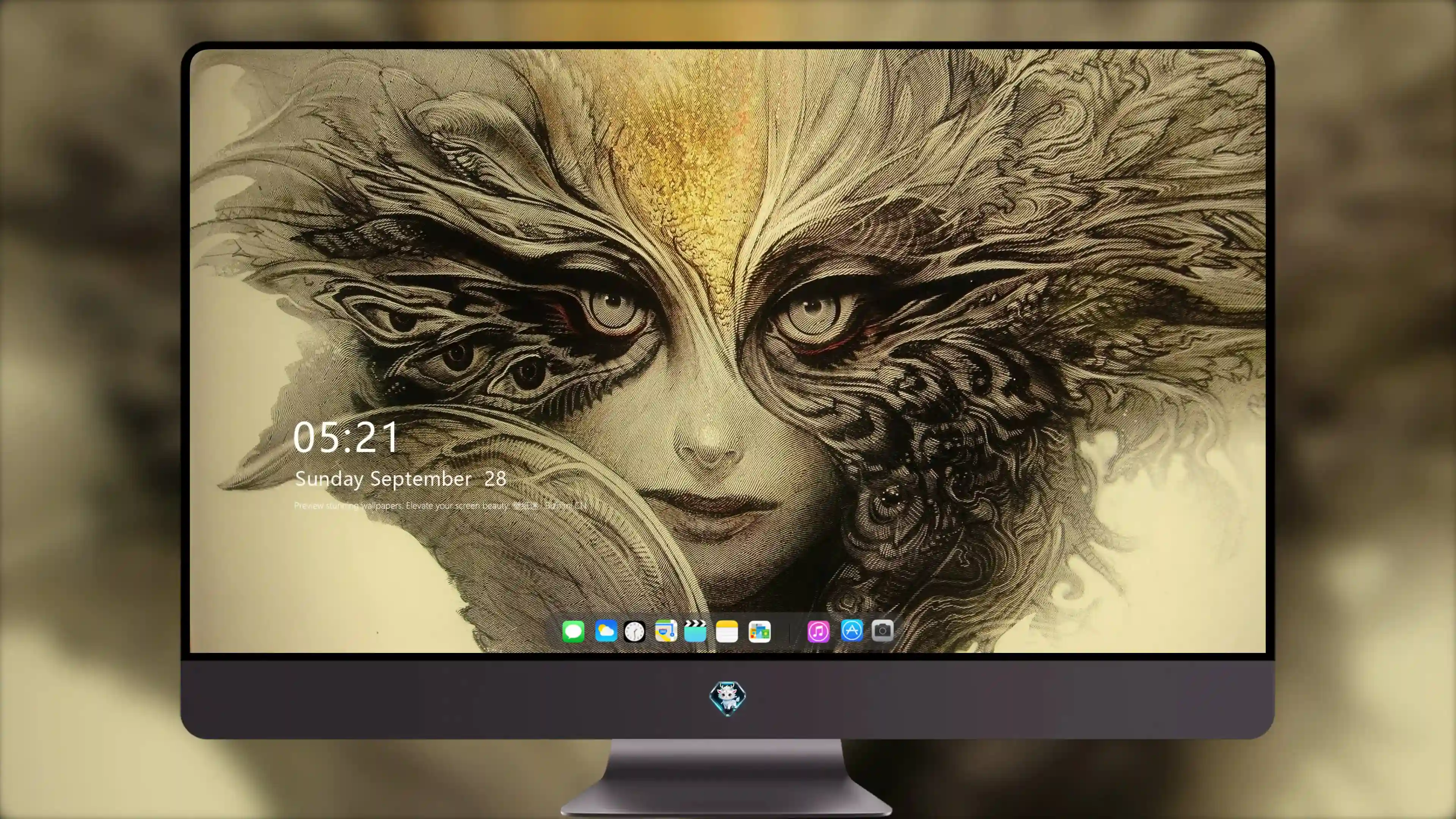
Task: Click the "Preview stunning wallpapers" caption
Action: (441, 505)
